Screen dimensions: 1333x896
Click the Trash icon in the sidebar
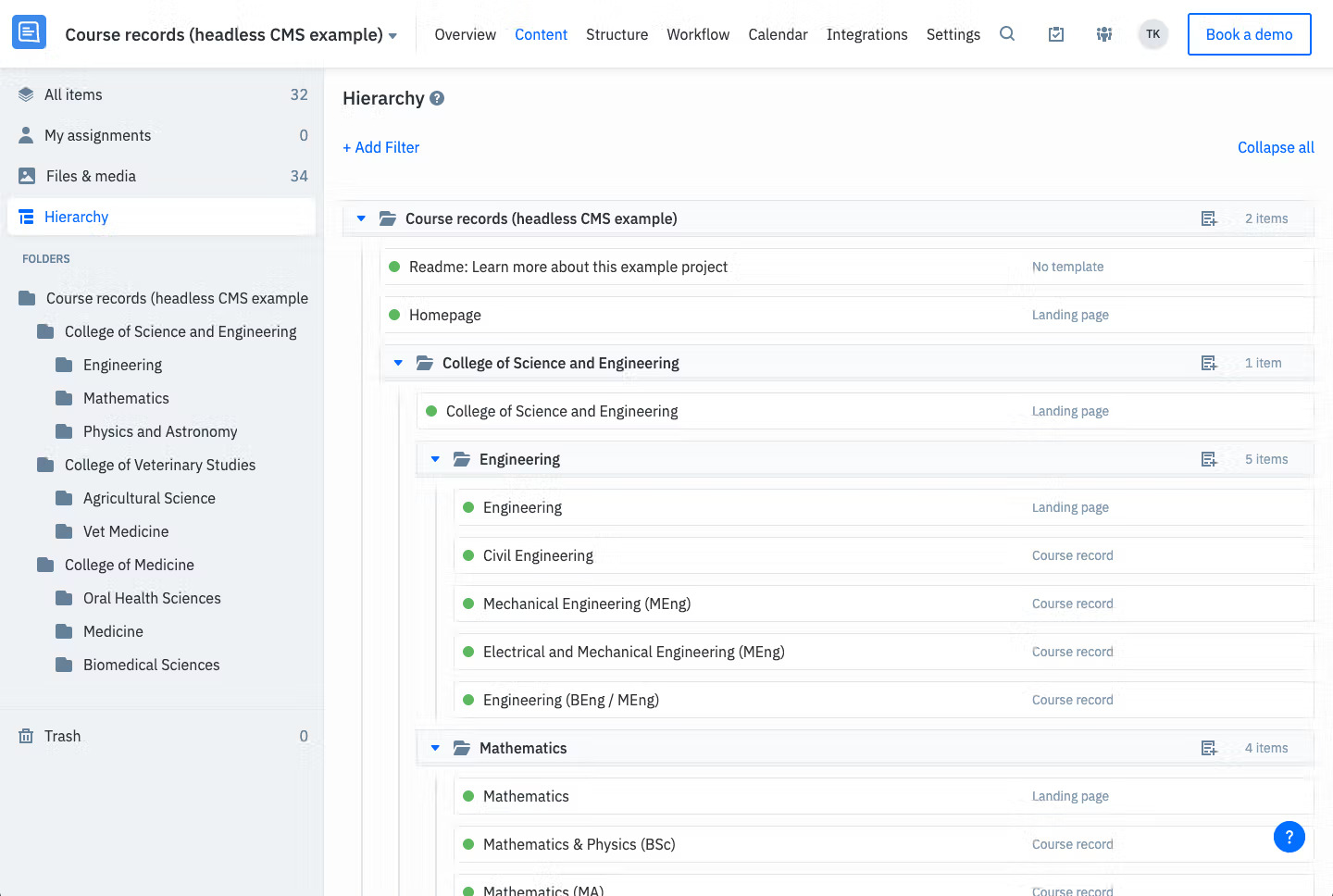25,736
